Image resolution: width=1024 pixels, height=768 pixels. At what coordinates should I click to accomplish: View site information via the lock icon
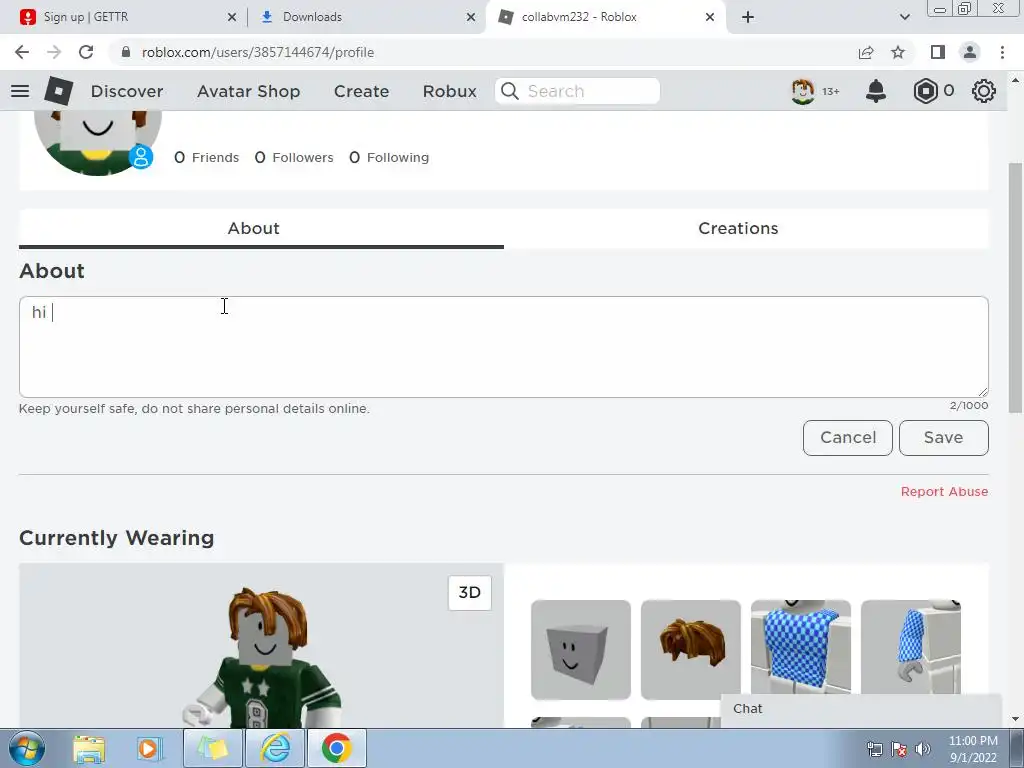point(126,52)
